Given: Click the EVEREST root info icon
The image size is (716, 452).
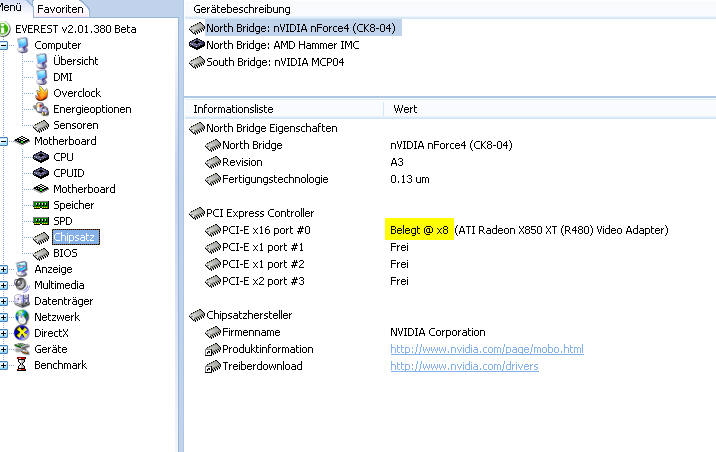Looking at the screenshot, I should coord(5,29).
